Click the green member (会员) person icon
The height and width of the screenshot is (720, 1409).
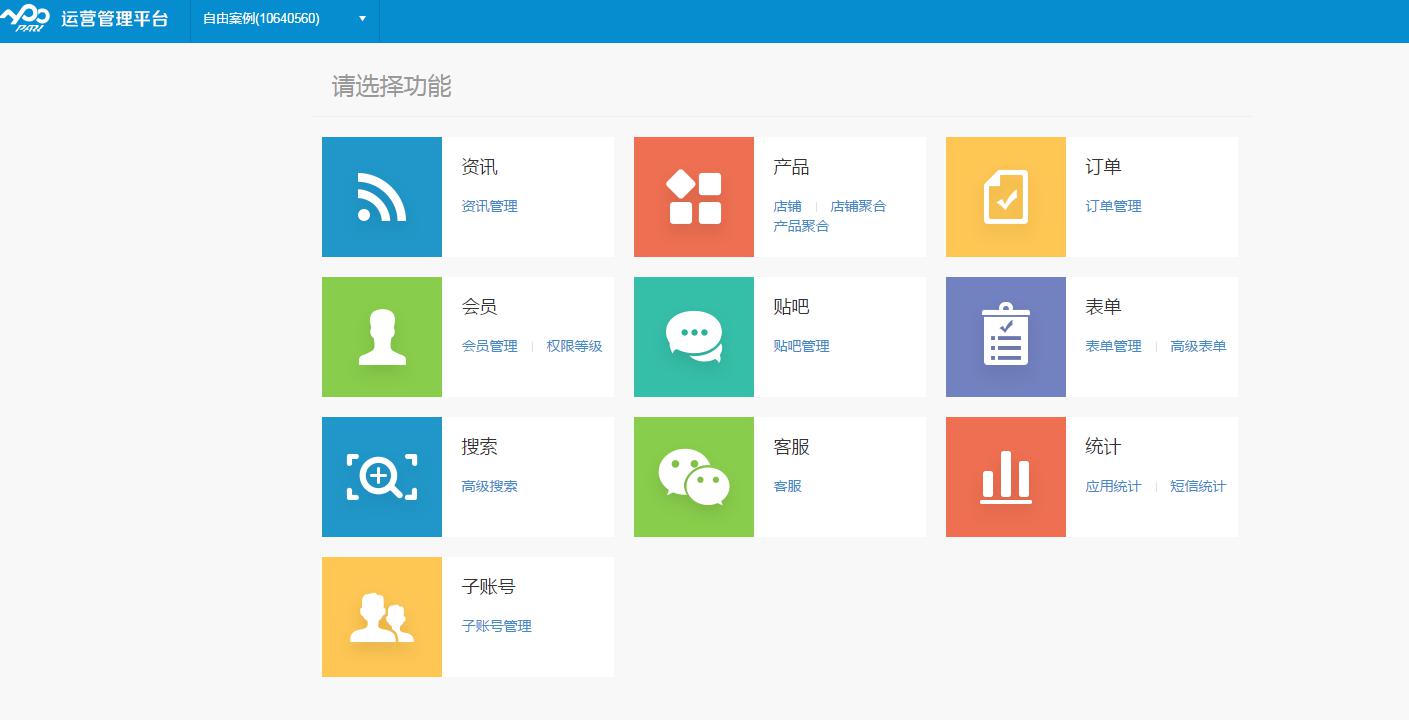[x=381, y=337]
